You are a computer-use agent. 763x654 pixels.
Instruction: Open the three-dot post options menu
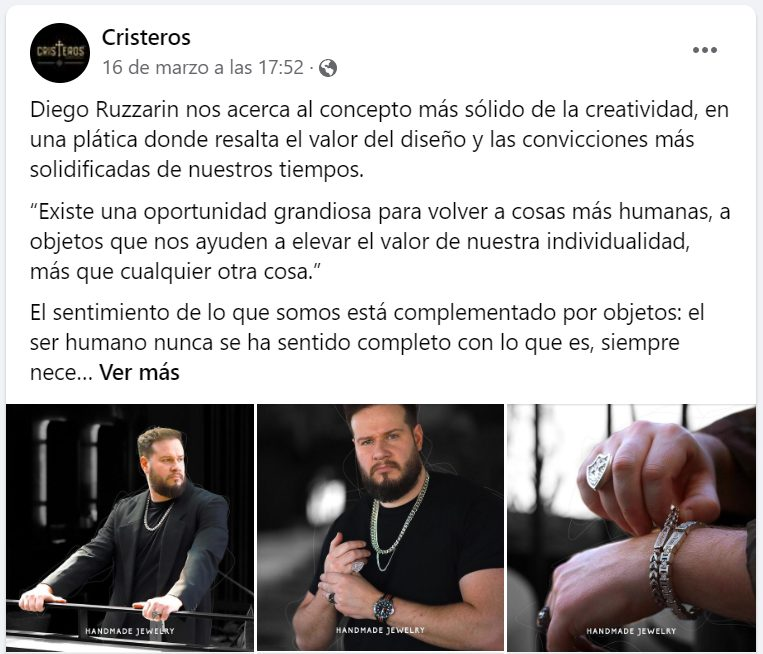[705, 50]
